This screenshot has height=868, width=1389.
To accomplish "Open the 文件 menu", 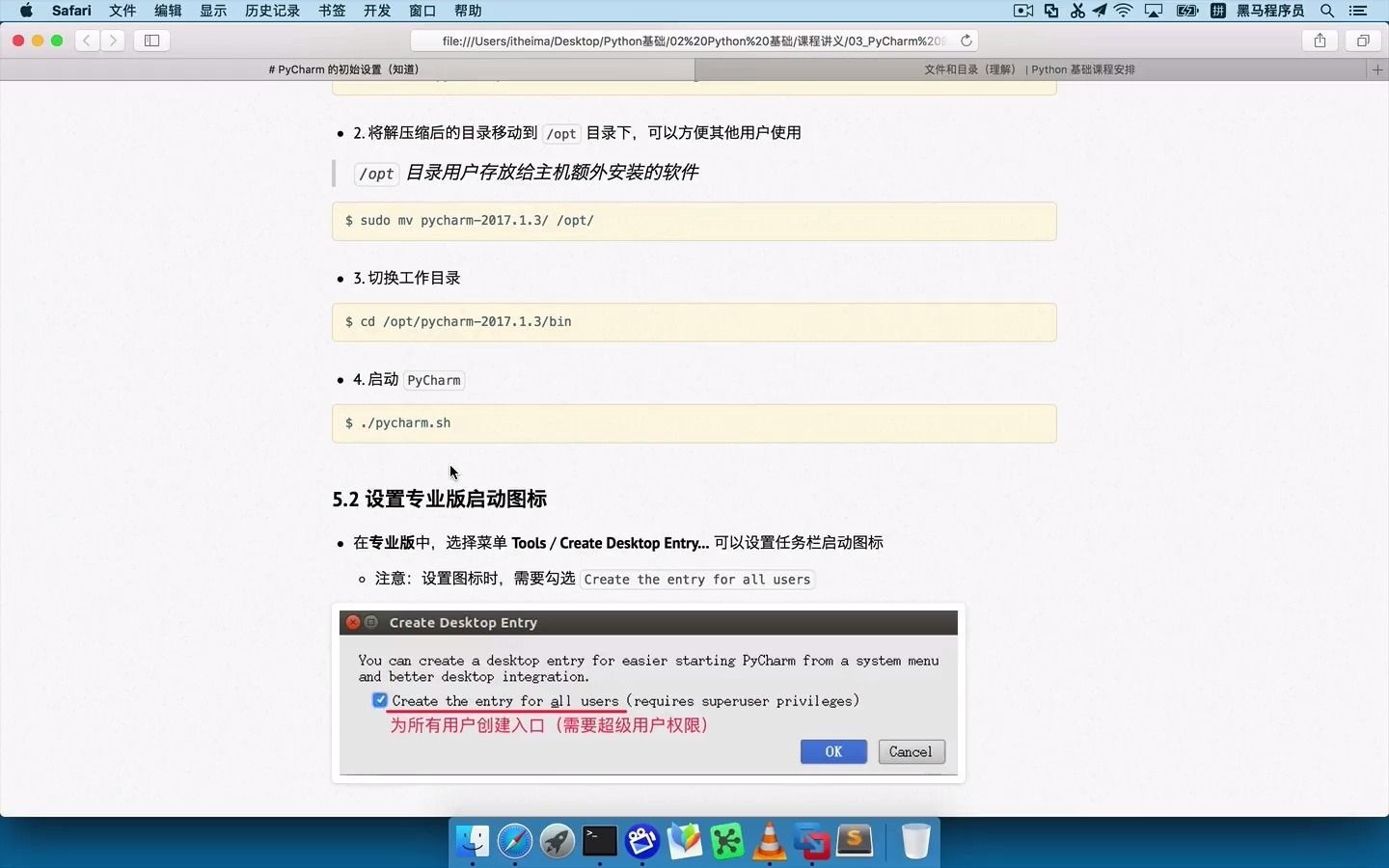I will point(123,11).
